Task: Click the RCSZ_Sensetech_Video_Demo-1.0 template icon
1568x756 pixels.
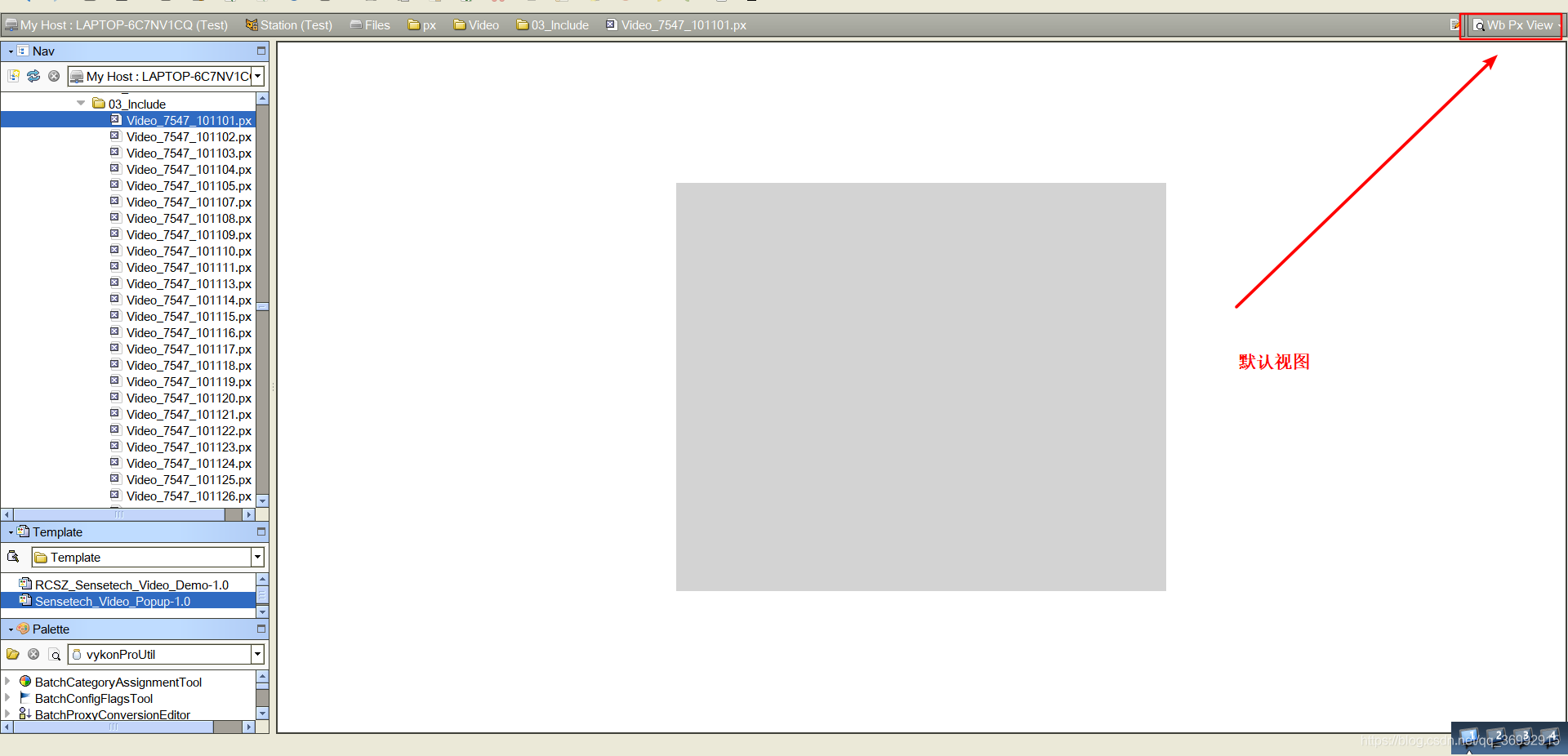Action: [25, 584]
